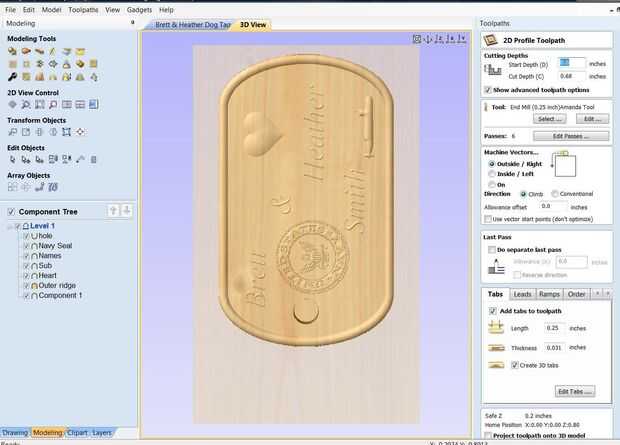Enable Do separate last pass checkbox
Image resolution: width=620 pixels, height=445 pixels.
[491, 250]
